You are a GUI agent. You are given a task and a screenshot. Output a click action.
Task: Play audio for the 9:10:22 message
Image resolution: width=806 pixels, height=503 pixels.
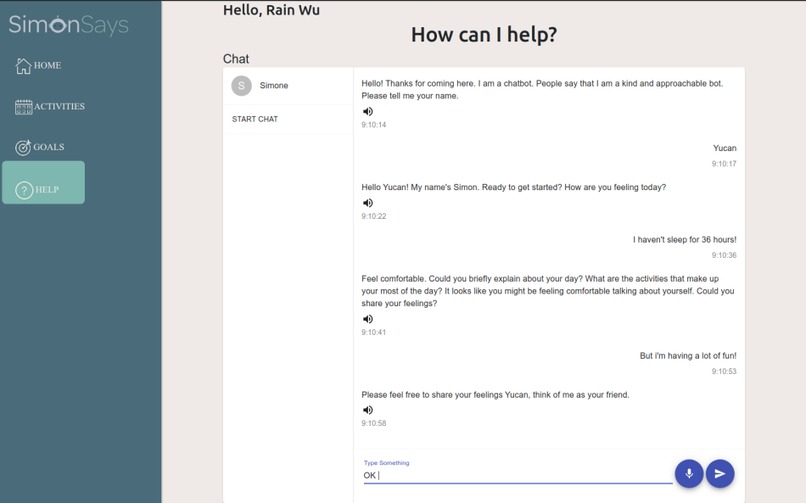pyautogui.click(x=368, y=203)
